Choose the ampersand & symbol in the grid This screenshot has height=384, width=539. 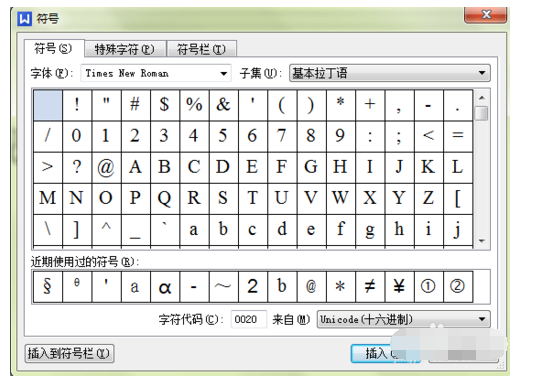click(223, 105)
